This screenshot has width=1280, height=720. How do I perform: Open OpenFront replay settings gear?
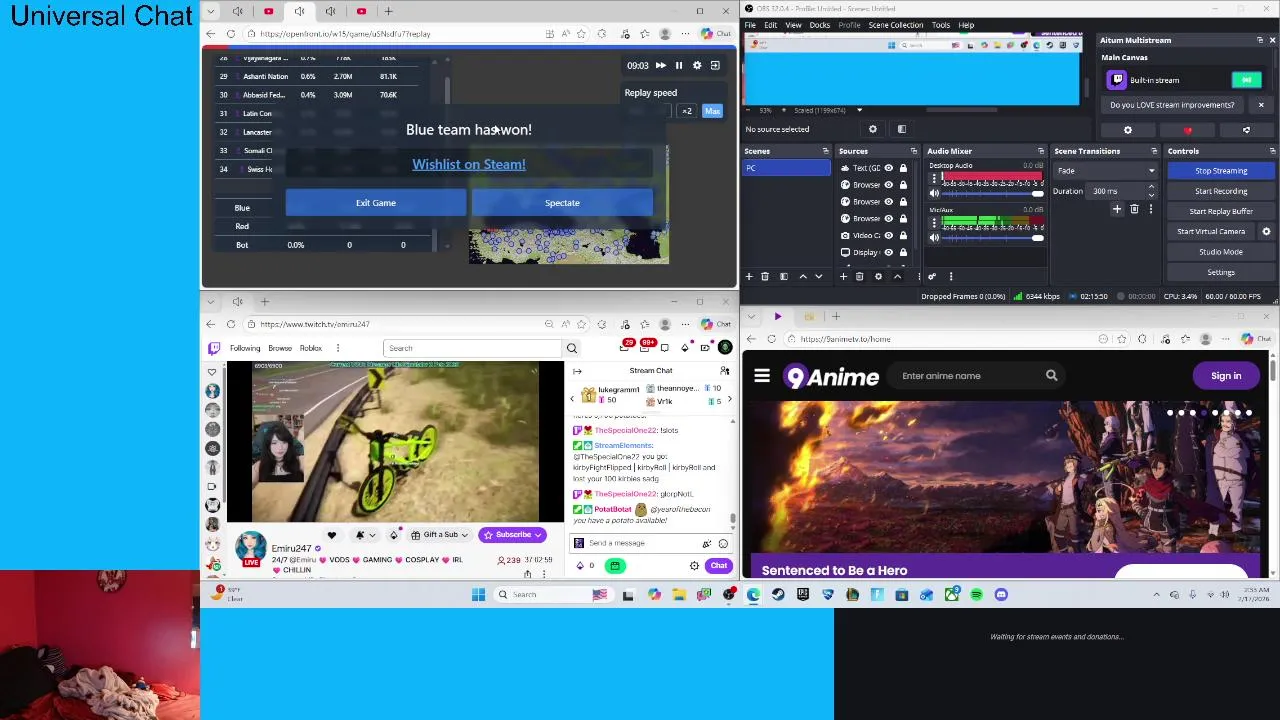pos(697,65)
